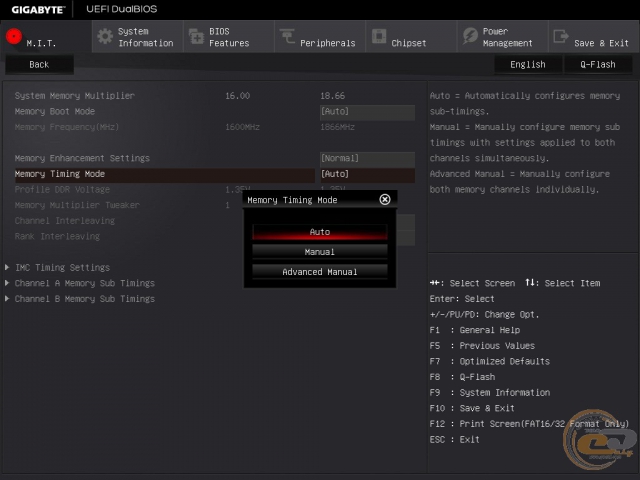Click the System Information gear icon
Viewport: 640px width, 480px height.
click(105, 37)
